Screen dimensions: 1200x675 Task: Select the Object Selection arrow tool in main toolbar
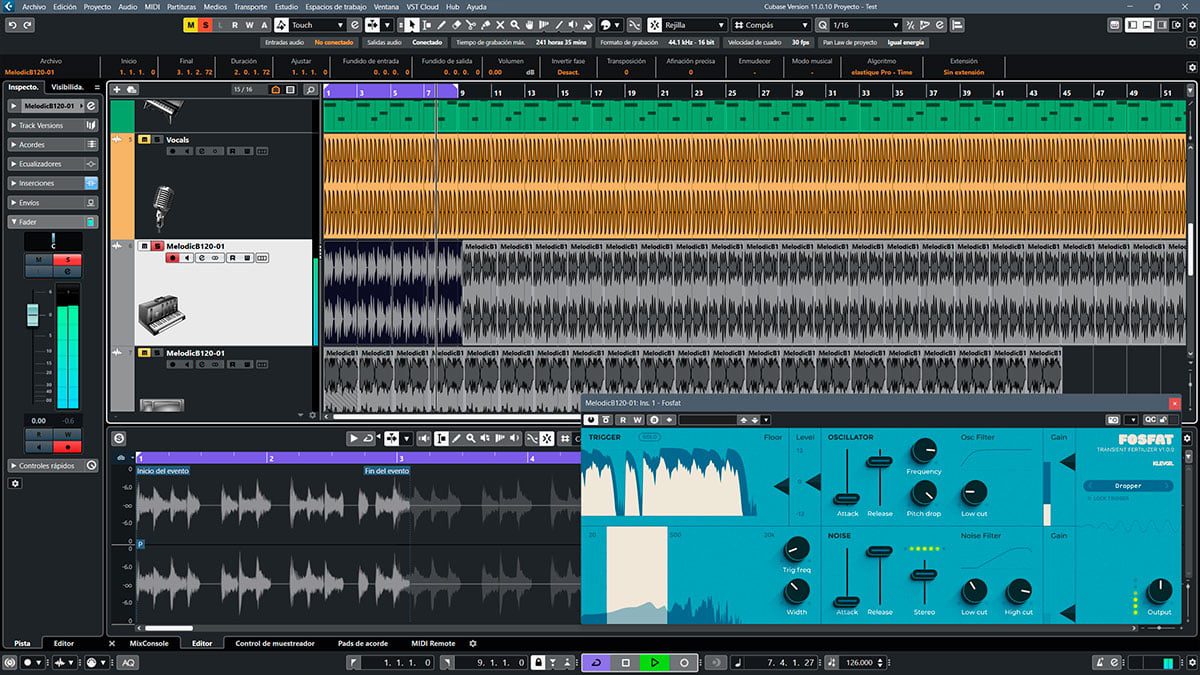click(x=413, y=25)
